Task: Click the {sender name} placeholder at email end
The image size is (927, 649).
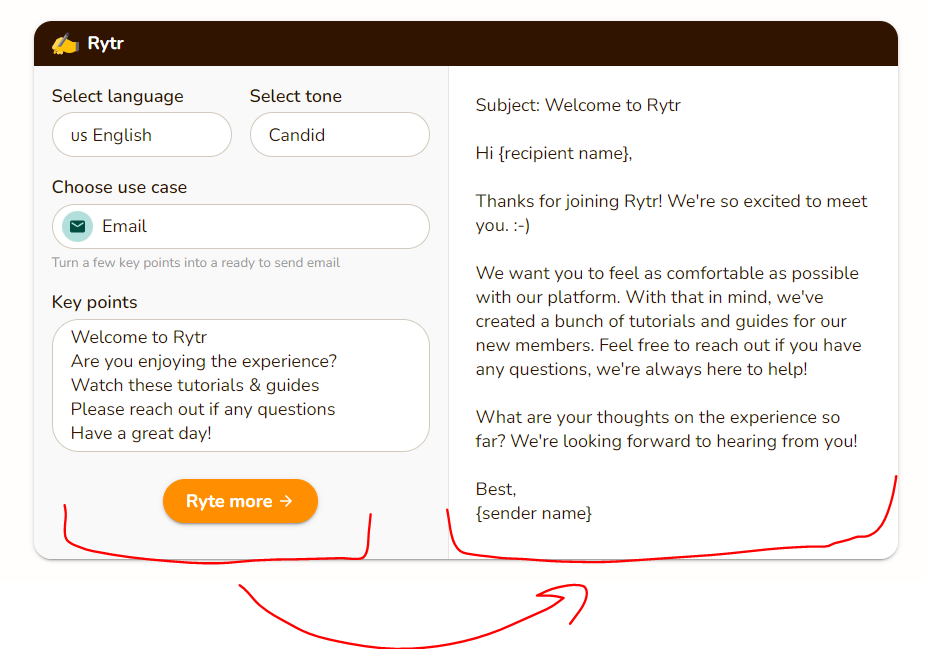Action: [534, 512]
